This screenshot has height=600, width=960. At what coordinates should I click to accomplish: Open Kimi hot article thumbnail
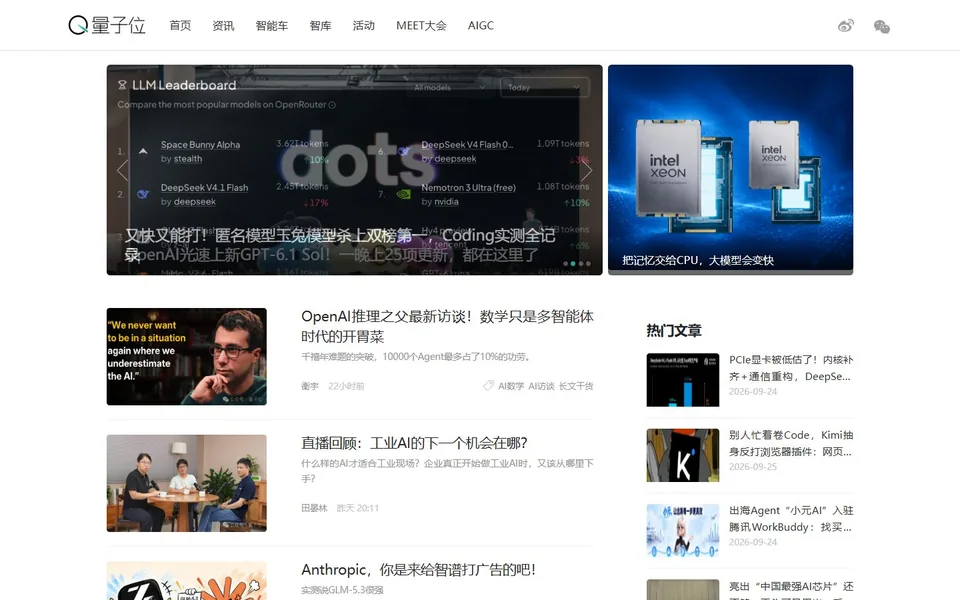[683, 455]
